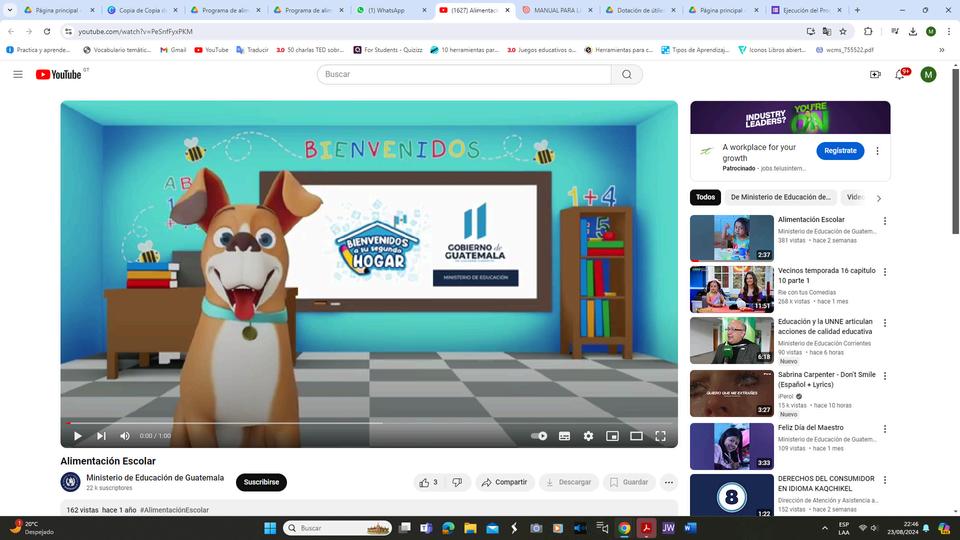Open Acrobat Reader from taskbar
Viewport: 960px width, 540px height.
(x=646, y=528)
